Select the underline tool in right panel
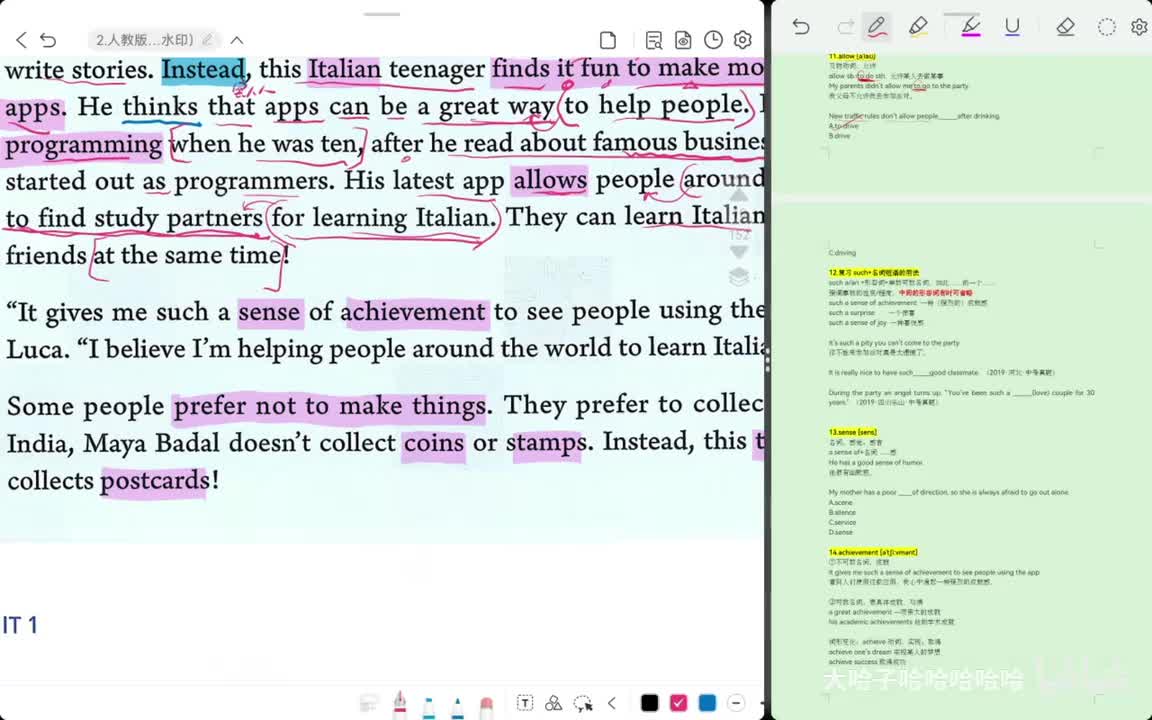Viewport: 1152px width, 720px height. coord(1012,27)
